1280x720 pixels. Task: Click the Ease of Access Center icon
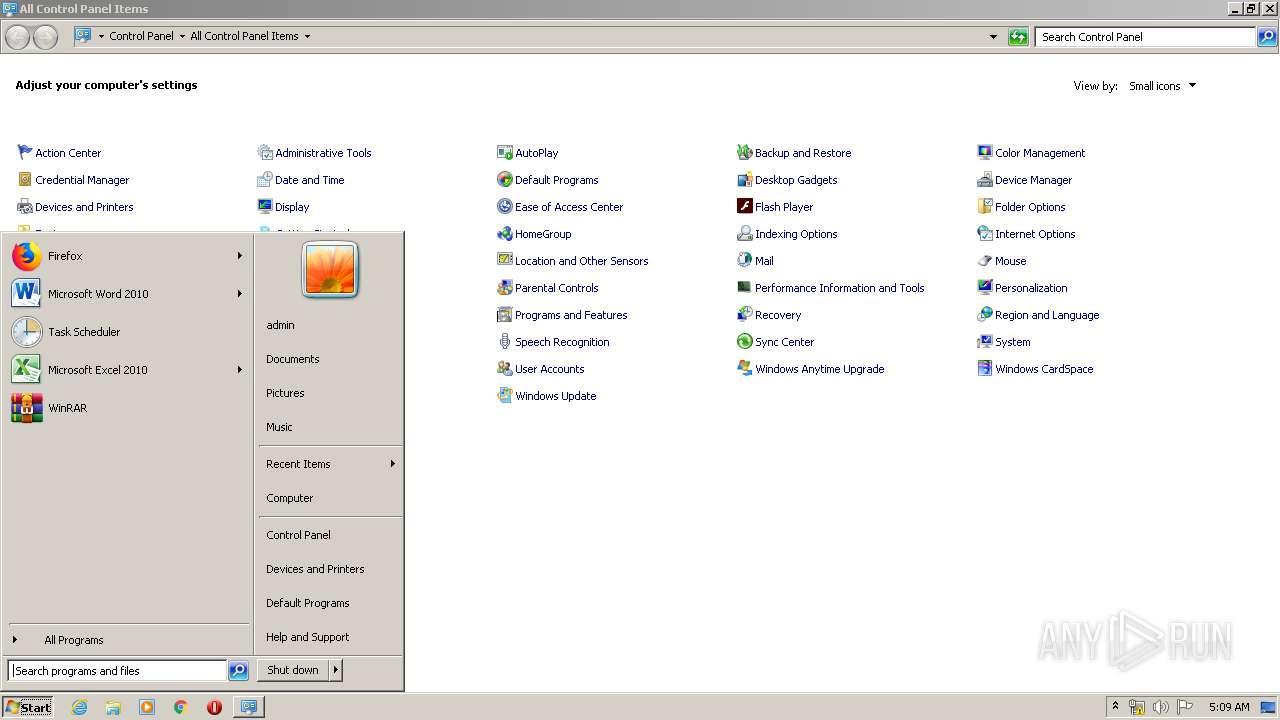click(x=505, y=207)
